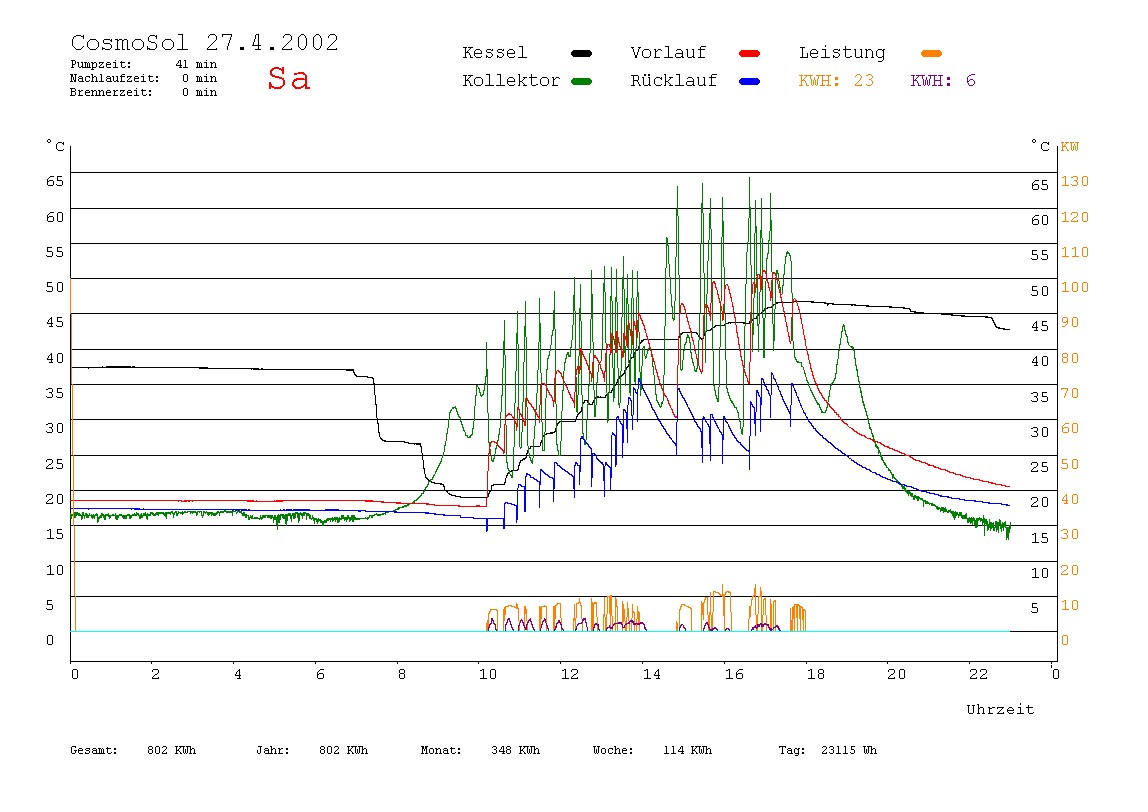Click the 'Gesamt:' label

pos(94,750)
